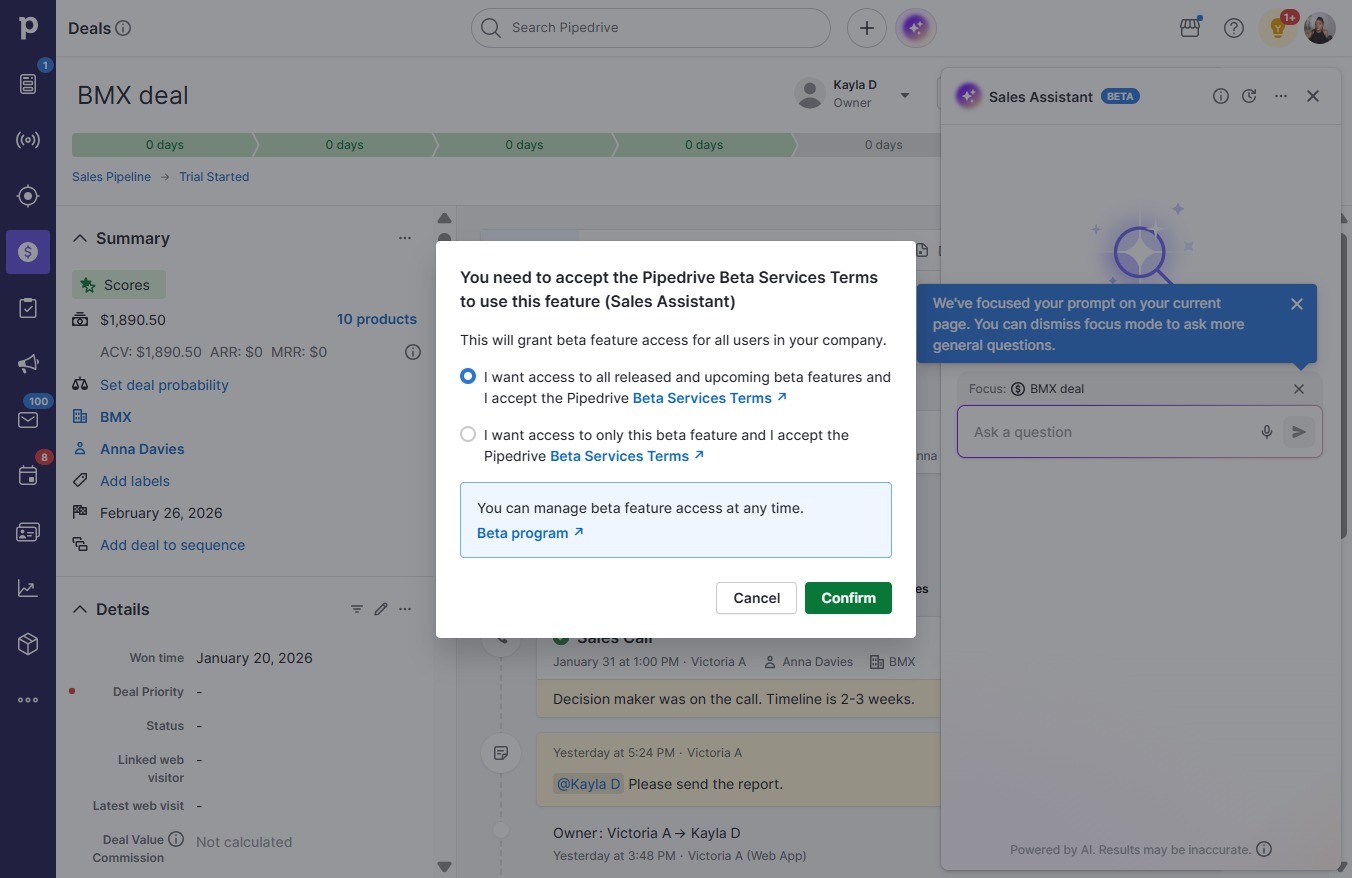Open Details section more options
The height and width of the screenshot is (878, 1352).
(x=405, y=609)
